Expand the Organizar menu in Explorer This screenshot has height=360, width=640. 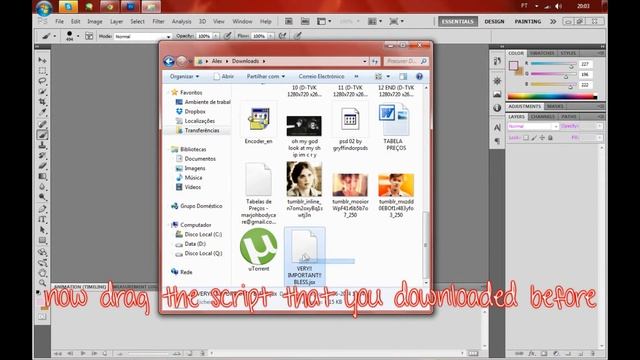184,76
